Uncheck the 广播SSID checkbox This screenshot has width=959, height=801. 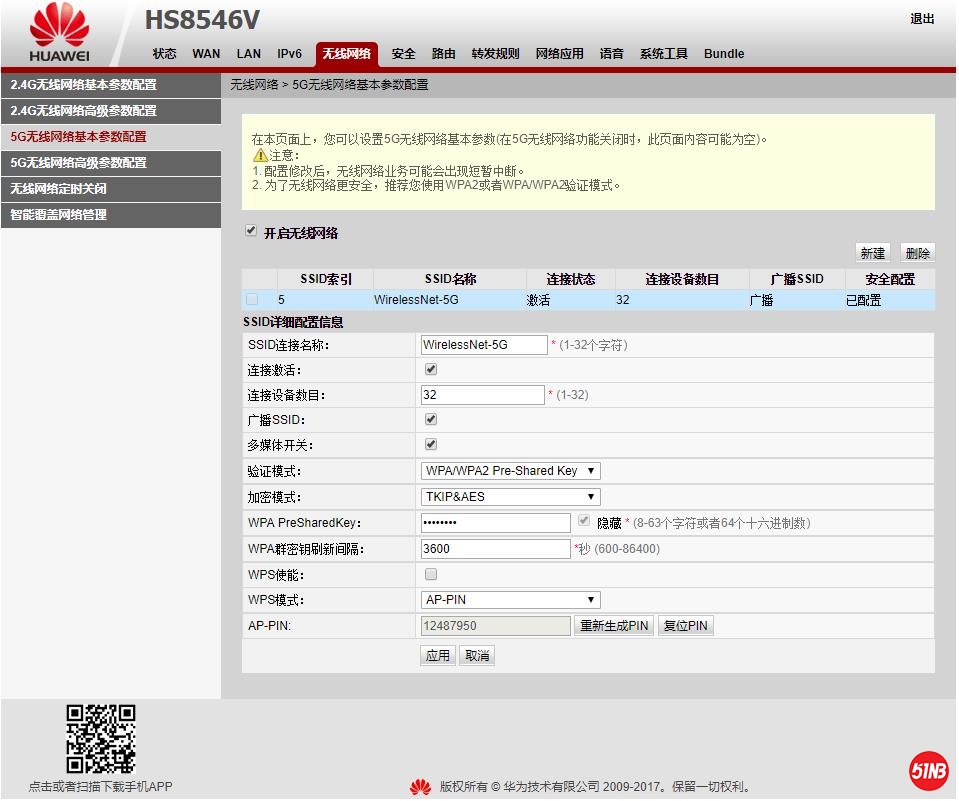[431, 419]
